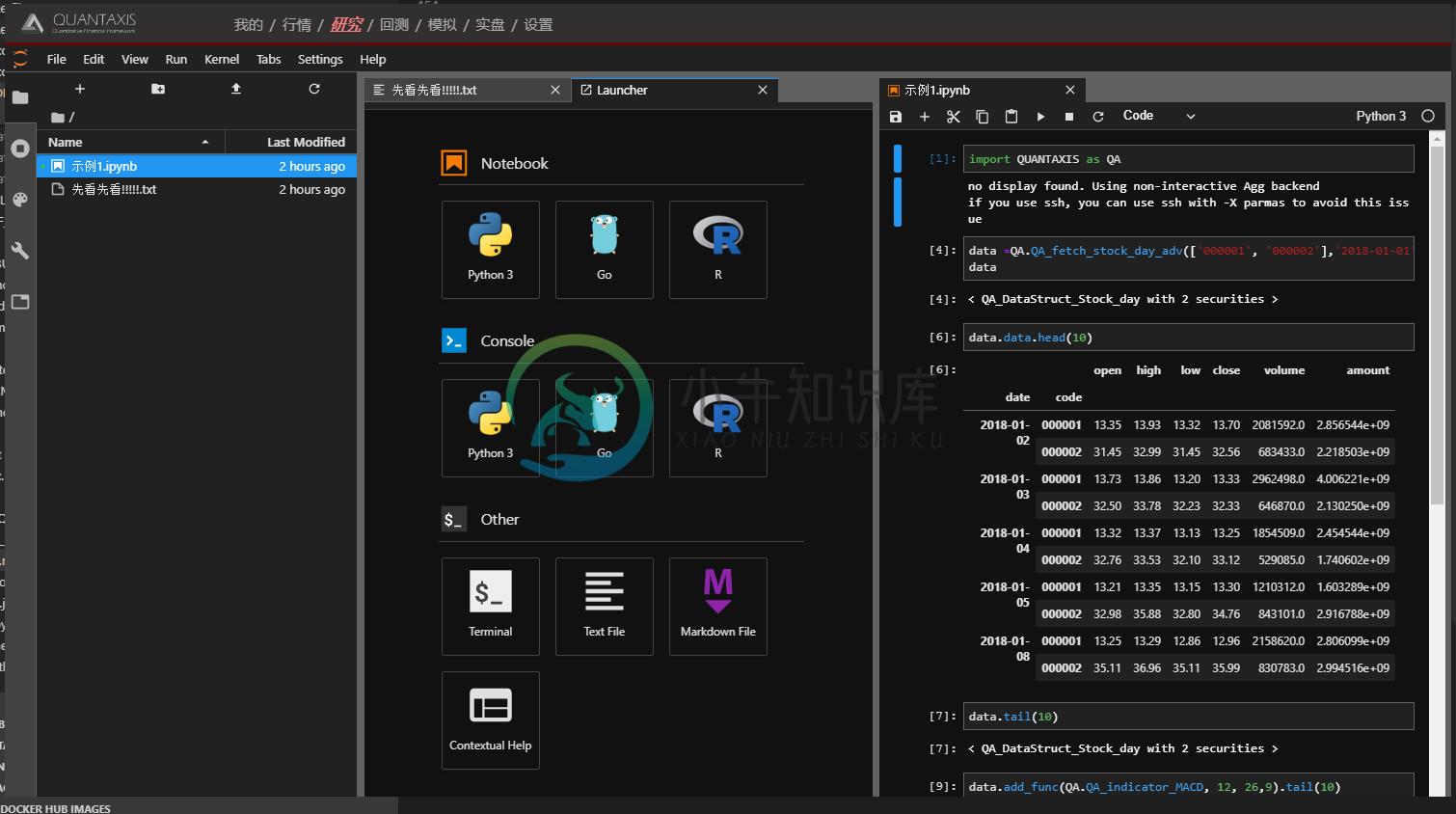This screenshot has height=814, width=1456.
Task: Launch an R notebook
Action: point(718,250)
